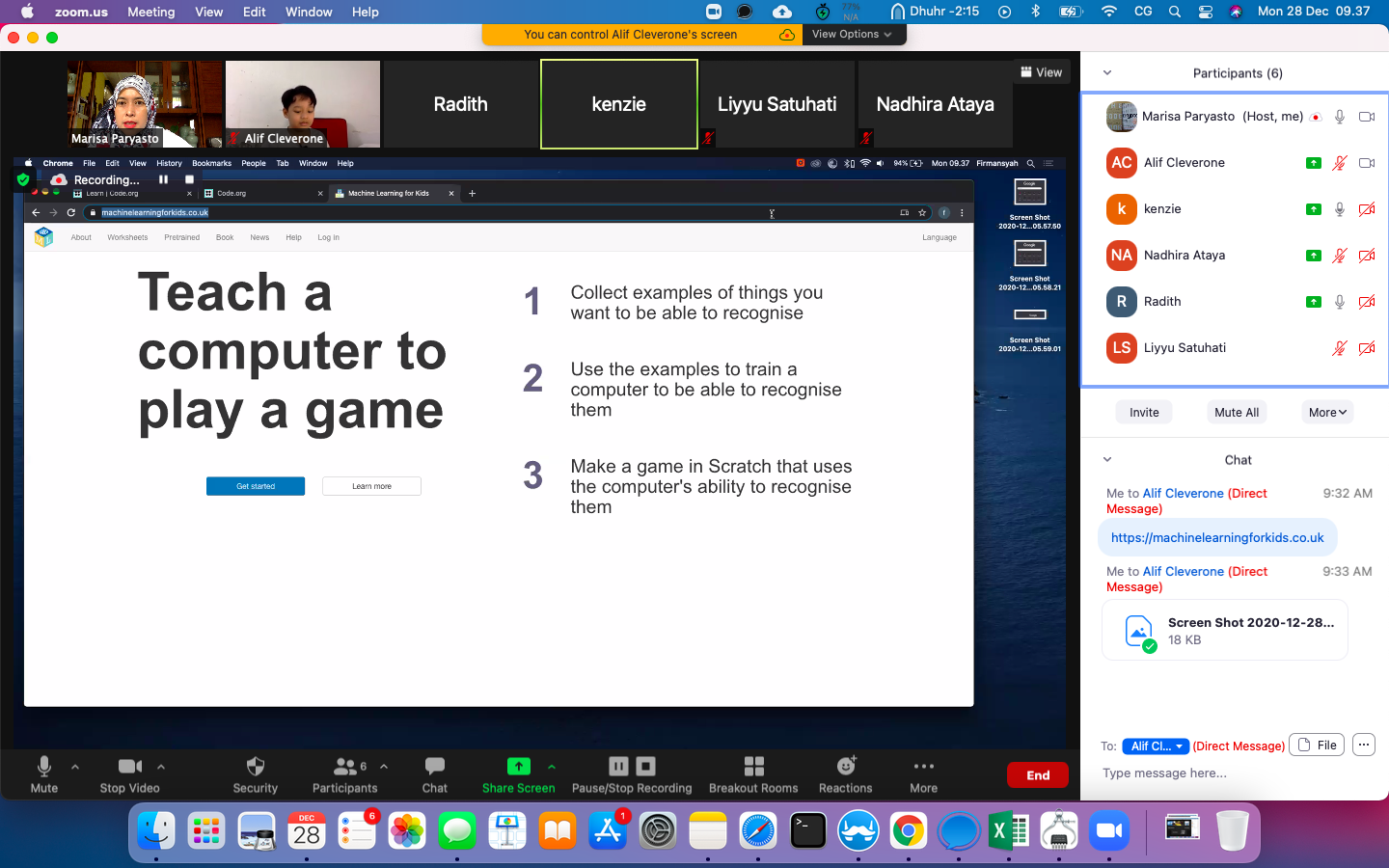Click the chat message input field
This screenshot has height=868, width=1389.
pyautogui.click(x=1235, y=773)
